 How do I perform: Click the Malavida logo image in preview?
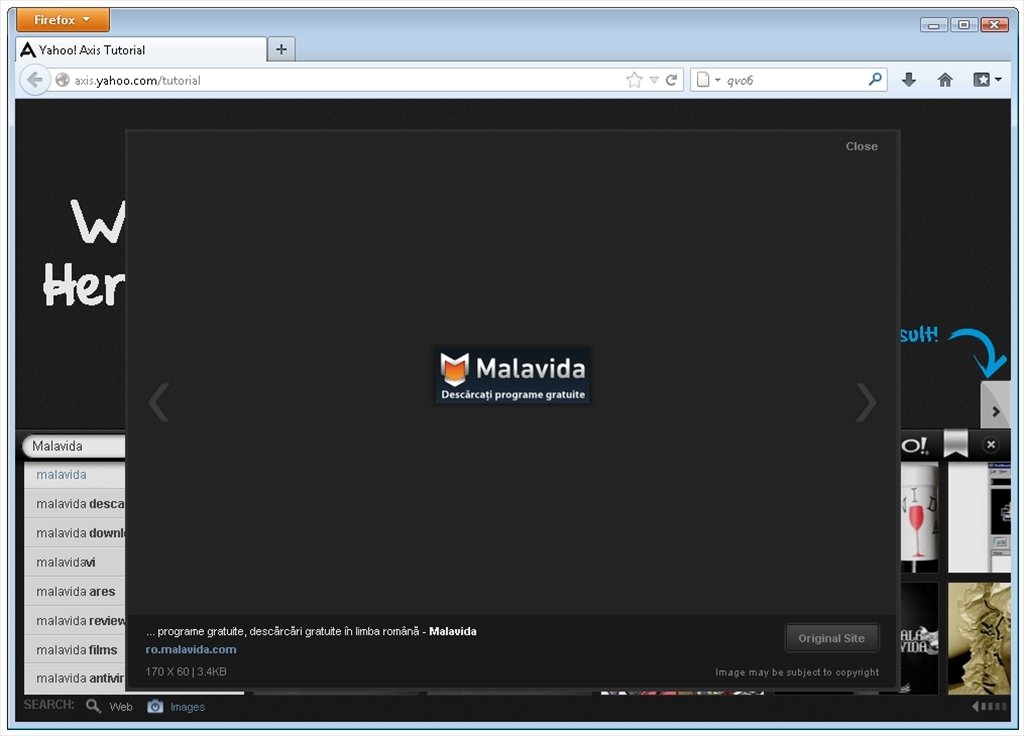pyautogui.click(x=513, y=376)
